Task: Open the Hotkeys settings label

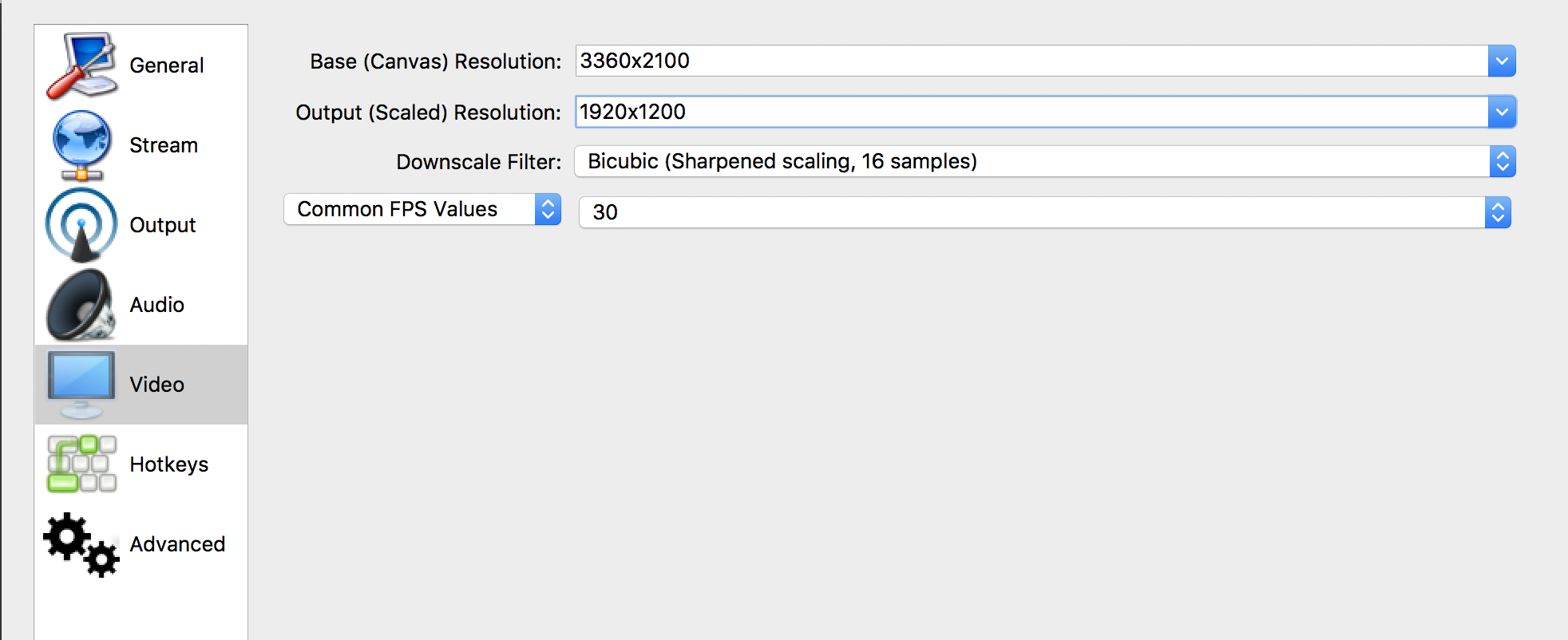Action: (x=169, y=464)
